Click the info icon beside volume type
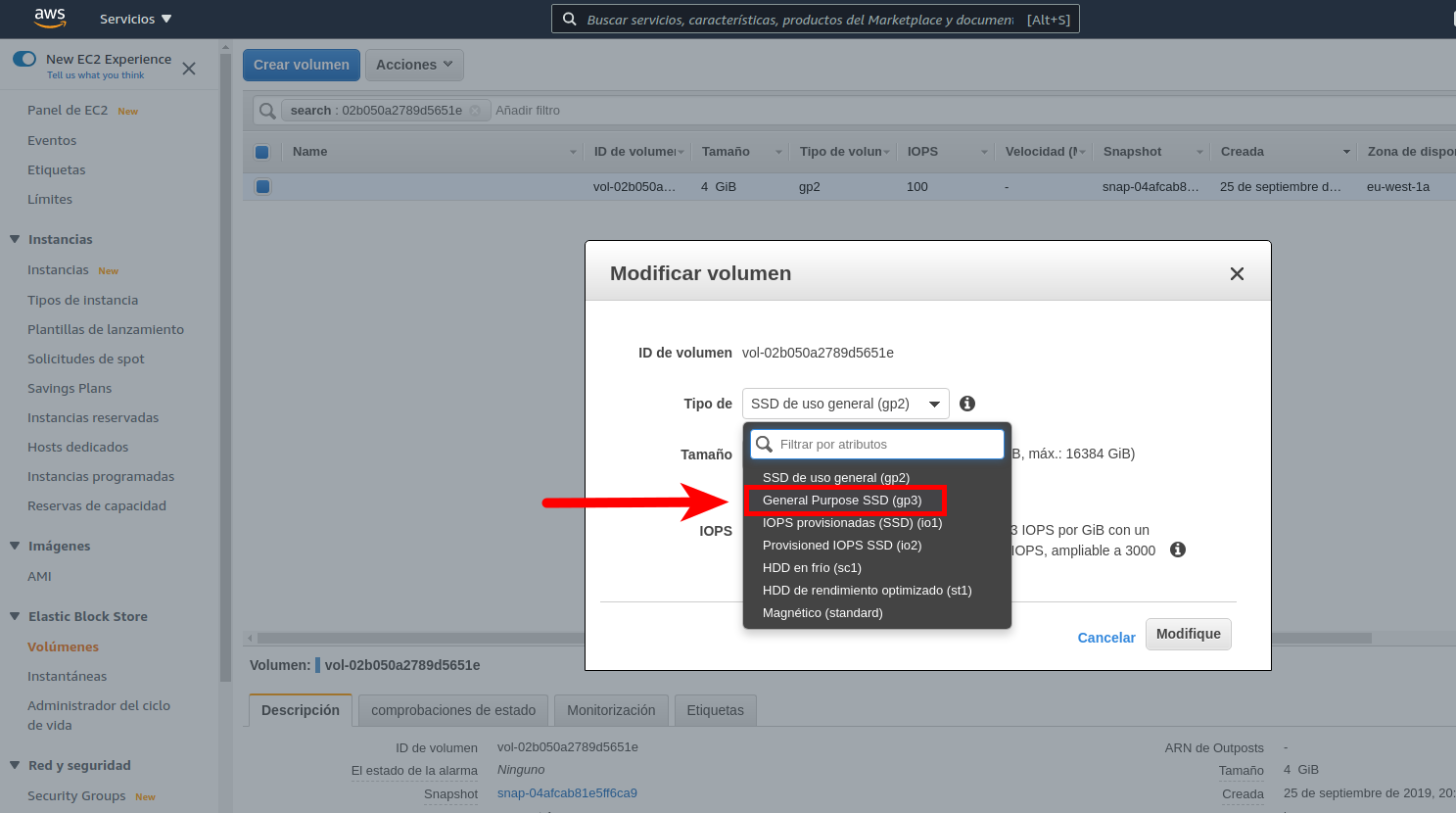Viewport: 1456px width, 813px height. [967, 404]
